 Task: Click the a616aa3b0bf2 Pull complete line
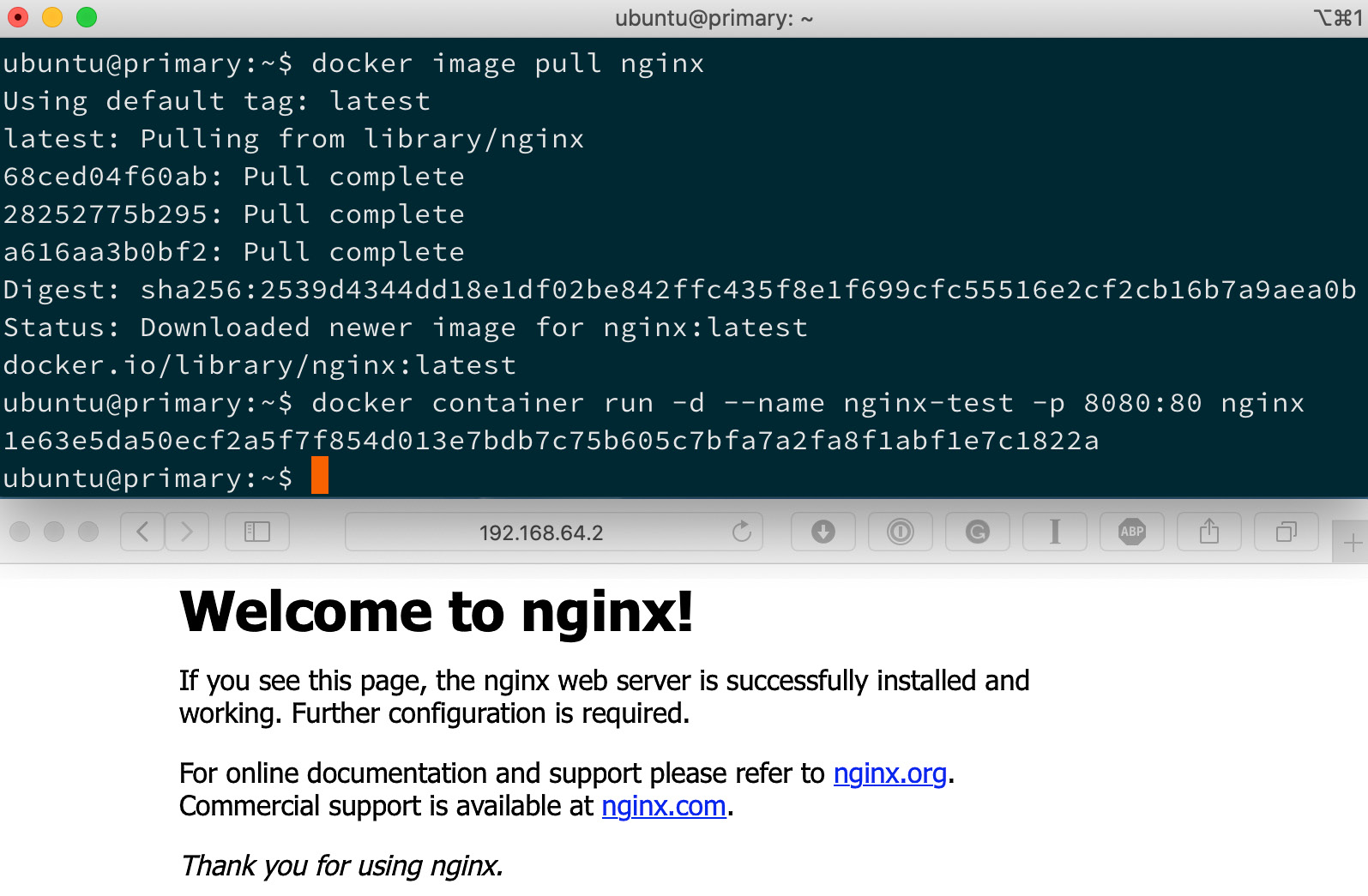pyautogui.click(x=233, y=252)
